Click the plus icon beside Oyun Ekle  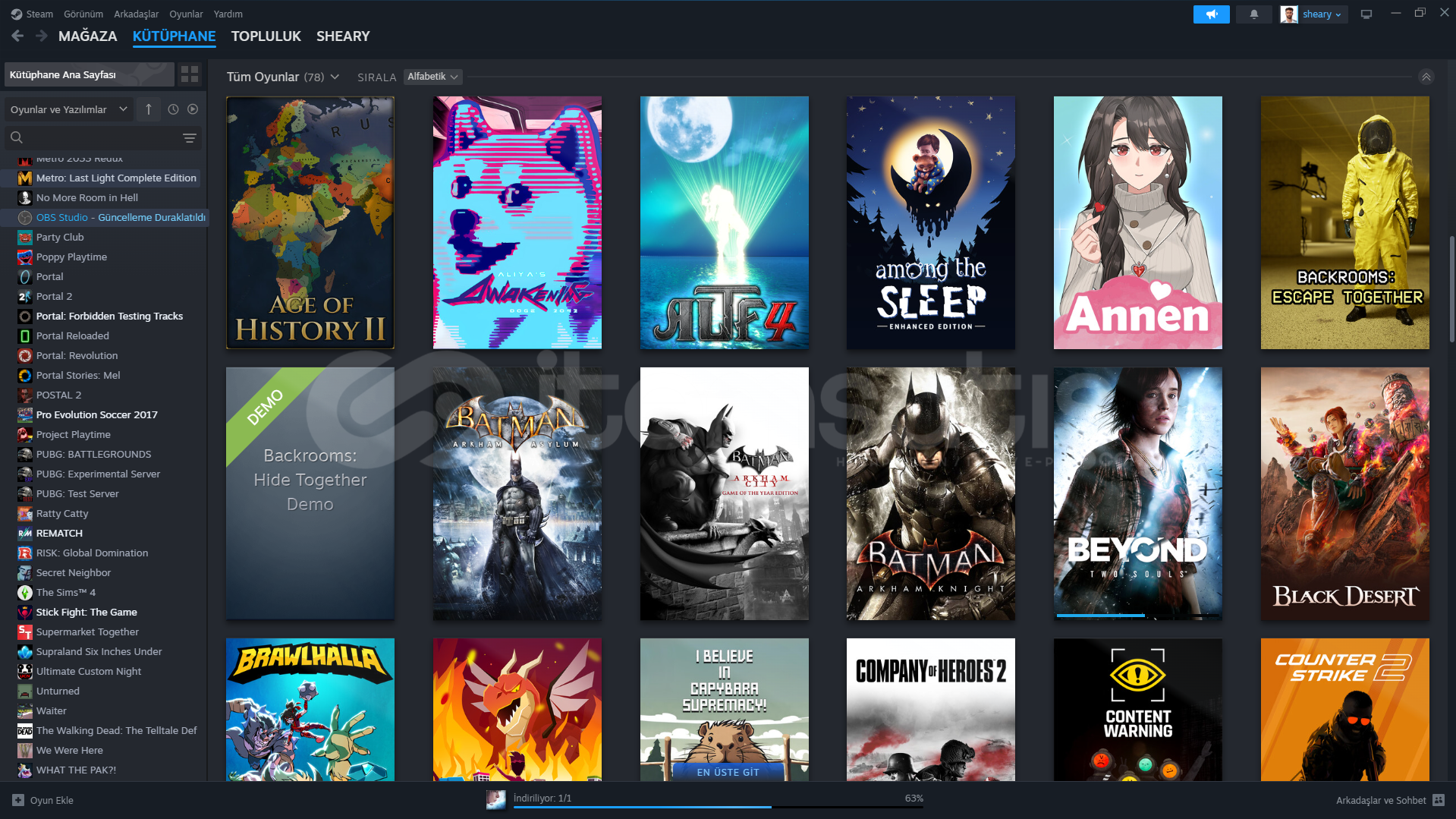pos(18,800)
